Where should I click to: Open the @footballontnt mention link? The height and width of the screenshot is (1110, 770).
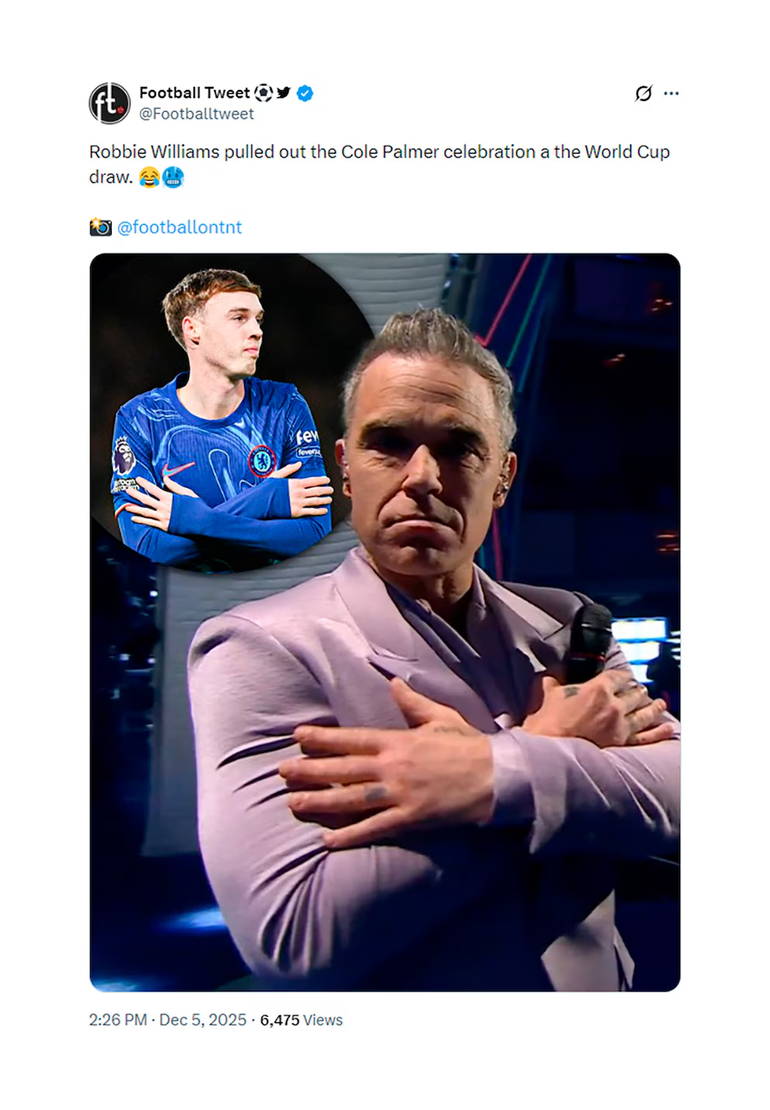[179, 227]
